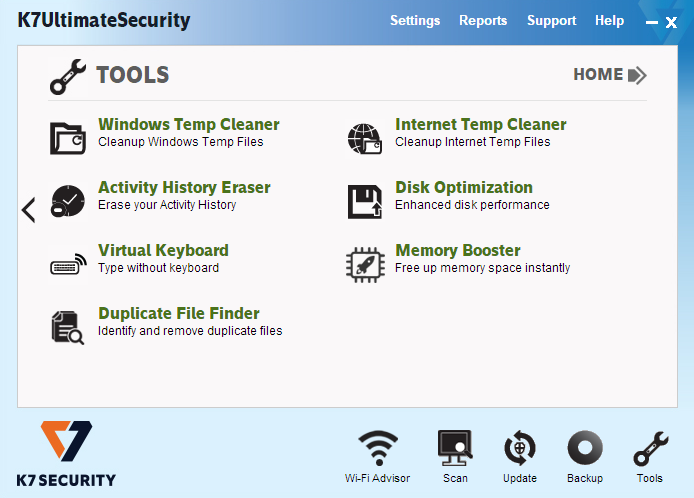
Task: Launch Scan from the bottom toolbar
Action: (455, 457)
